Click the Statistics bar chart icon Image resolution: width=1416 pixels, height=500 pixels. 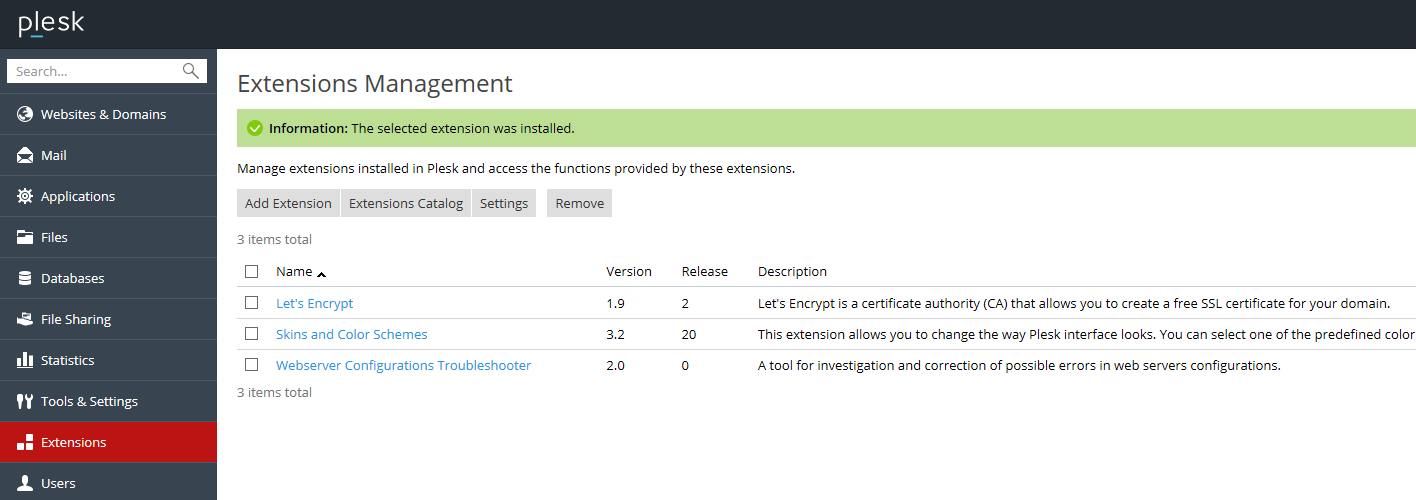point(25,360)
